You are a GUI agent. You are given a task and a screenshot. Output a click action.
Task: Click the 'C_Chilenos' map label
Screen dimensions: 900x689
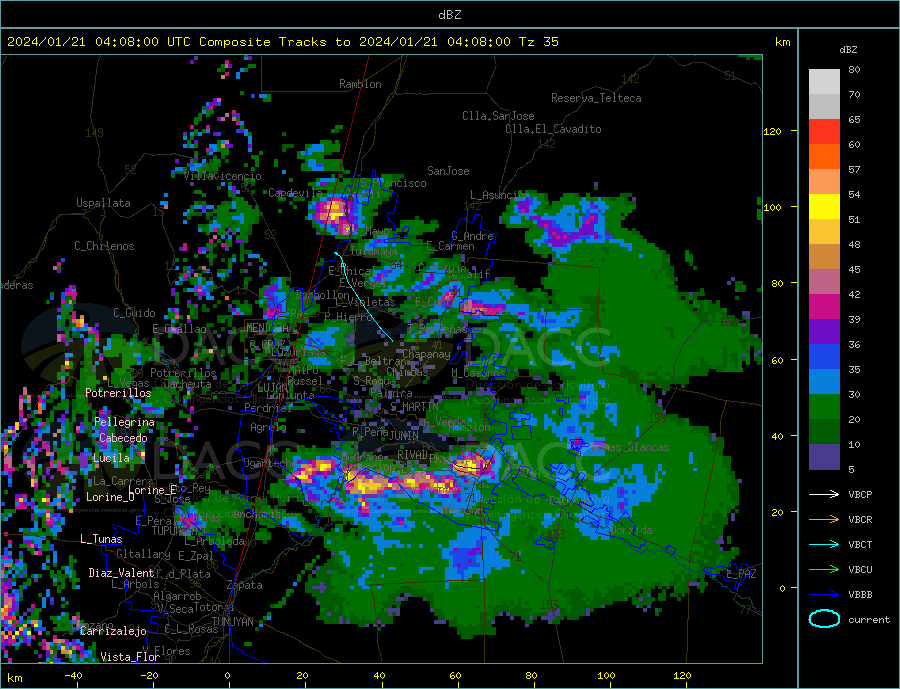tap(104, 246)
